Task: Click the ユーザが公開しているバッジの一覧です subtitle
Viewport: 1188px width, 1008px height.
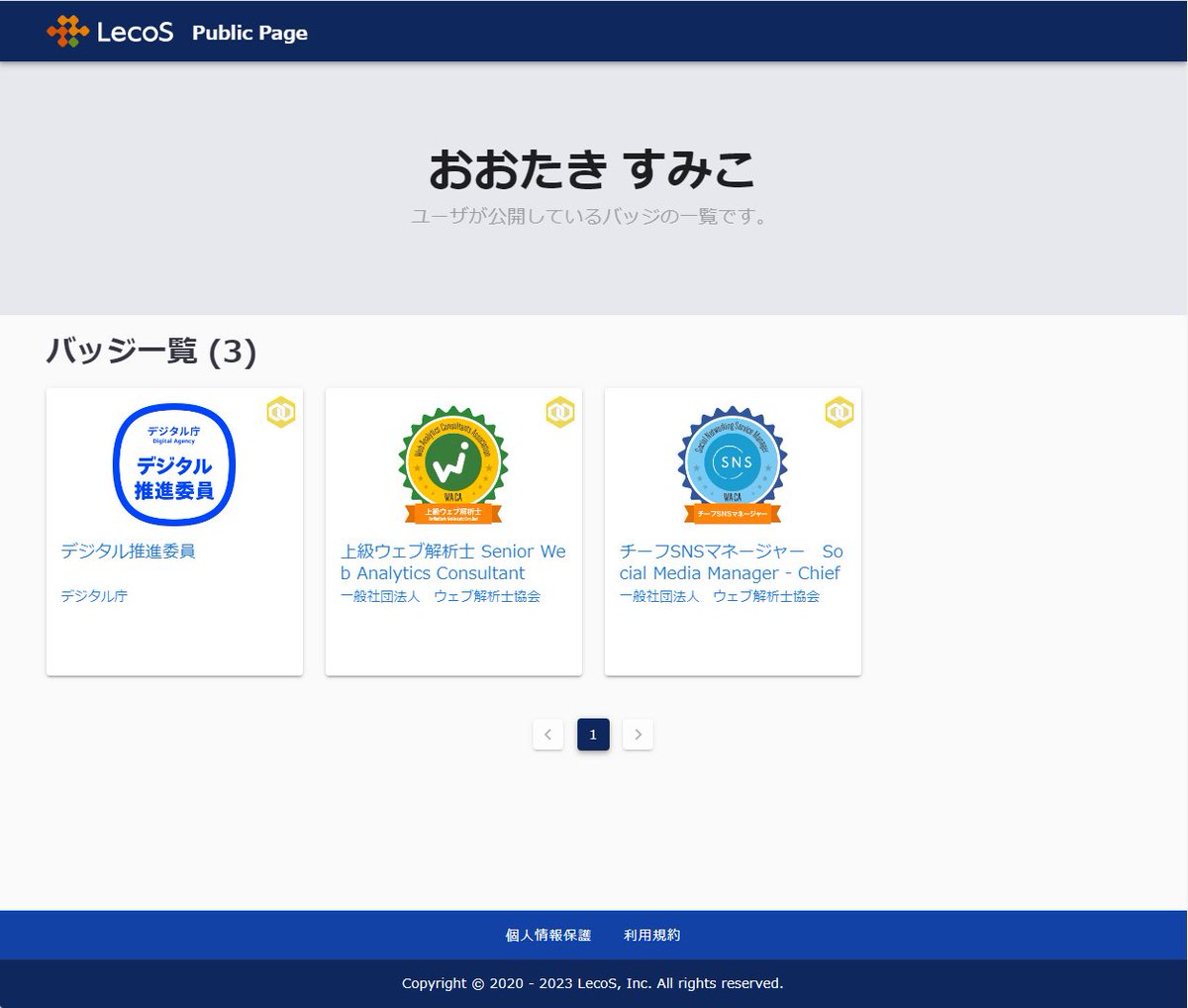Action: click(x=592, y=216)
